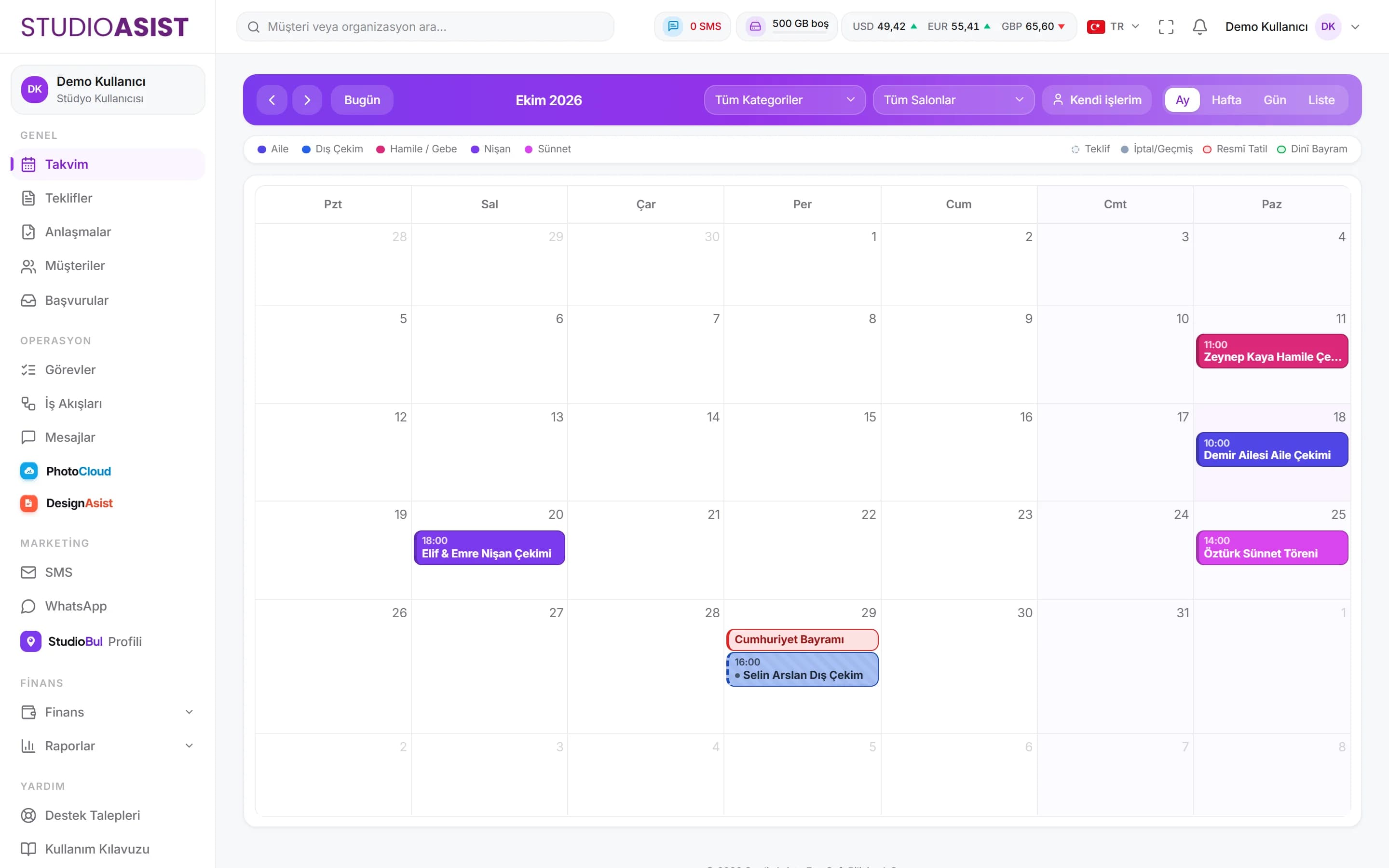Switch to the Hafta calendar view
The width and height of the screenshot is (1389, 868).
pyautogui.click(x=1226, y=100)
